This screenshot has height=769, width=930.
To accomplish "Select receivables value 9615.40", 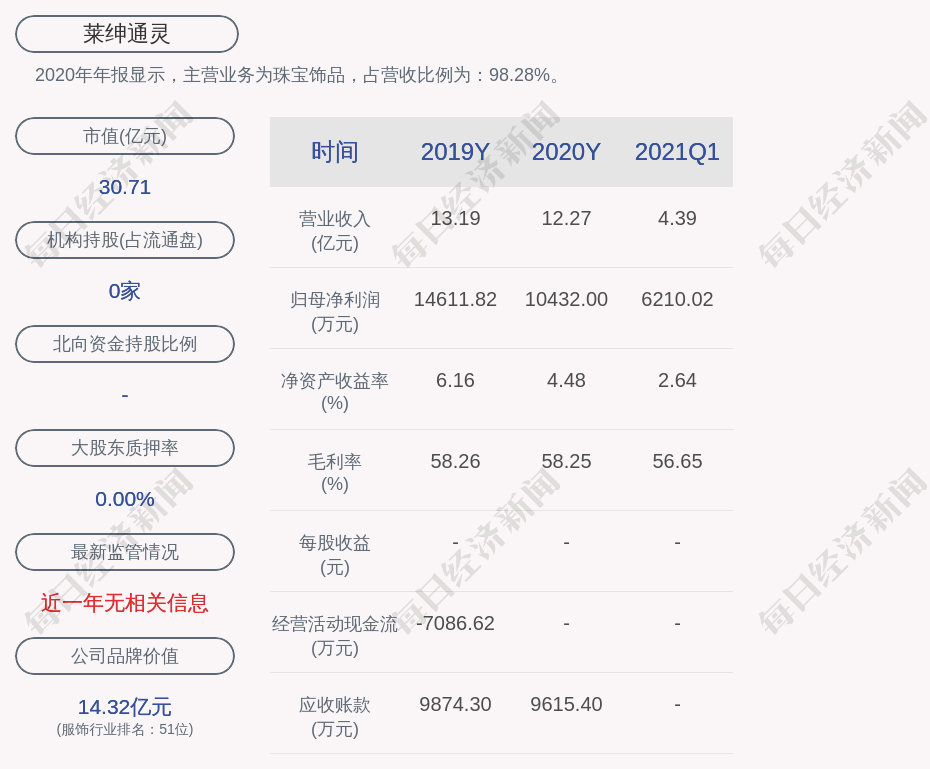I will [566, 704].
